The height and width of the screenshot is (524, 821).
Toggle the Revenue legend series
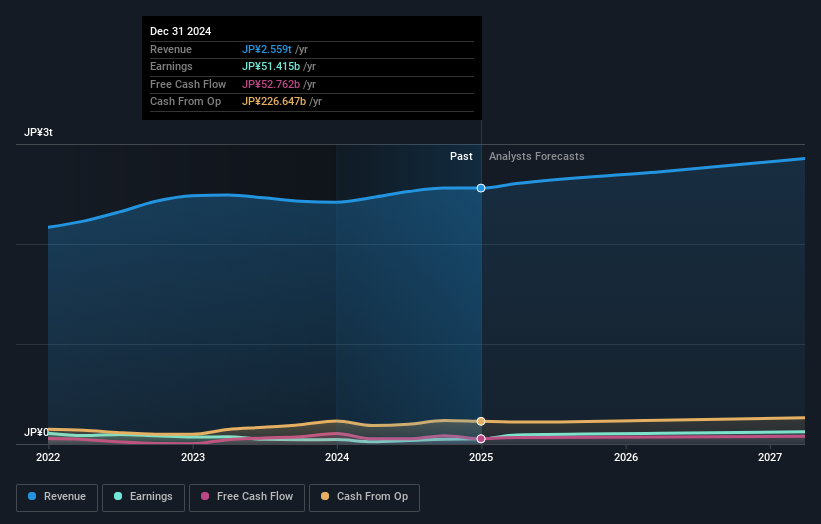point(57,497)
